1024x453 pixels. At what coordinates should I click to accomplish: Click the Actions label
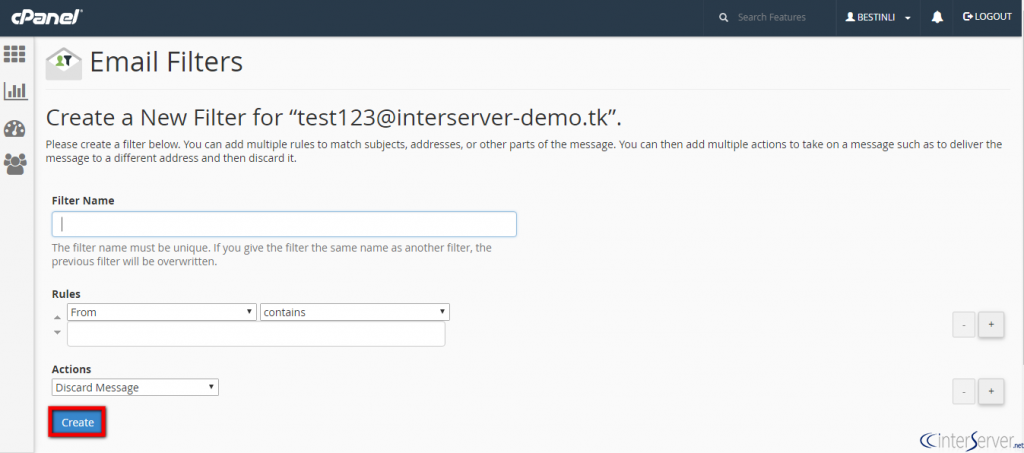coord(71,369)
